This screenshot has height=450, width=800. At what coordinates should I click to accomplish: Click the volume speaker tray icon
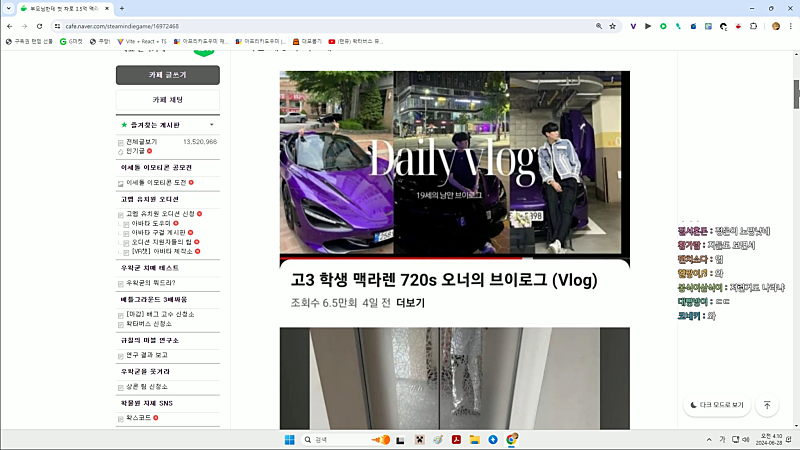point(745,440)
